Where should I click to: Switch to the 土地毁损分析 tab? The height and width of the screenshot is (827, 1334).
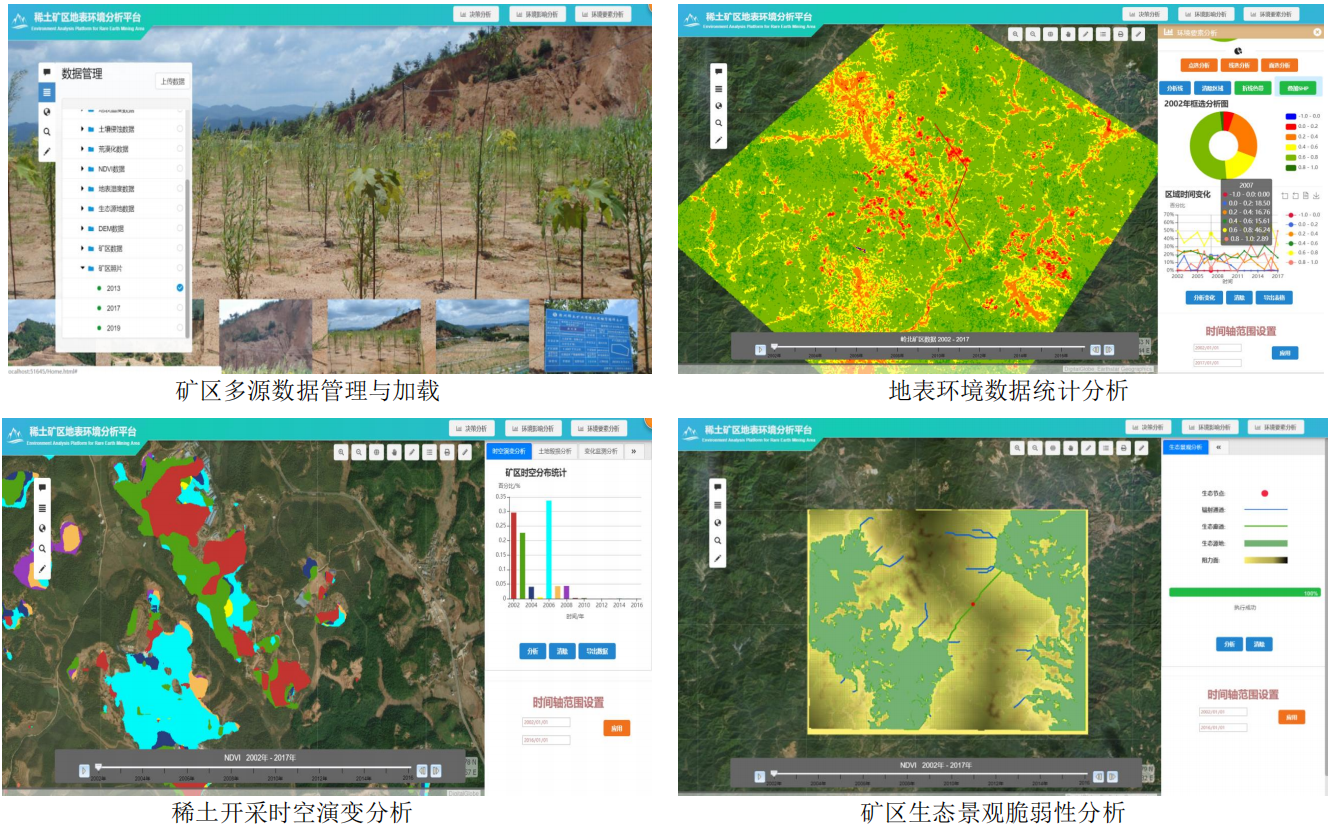point(555,452)
